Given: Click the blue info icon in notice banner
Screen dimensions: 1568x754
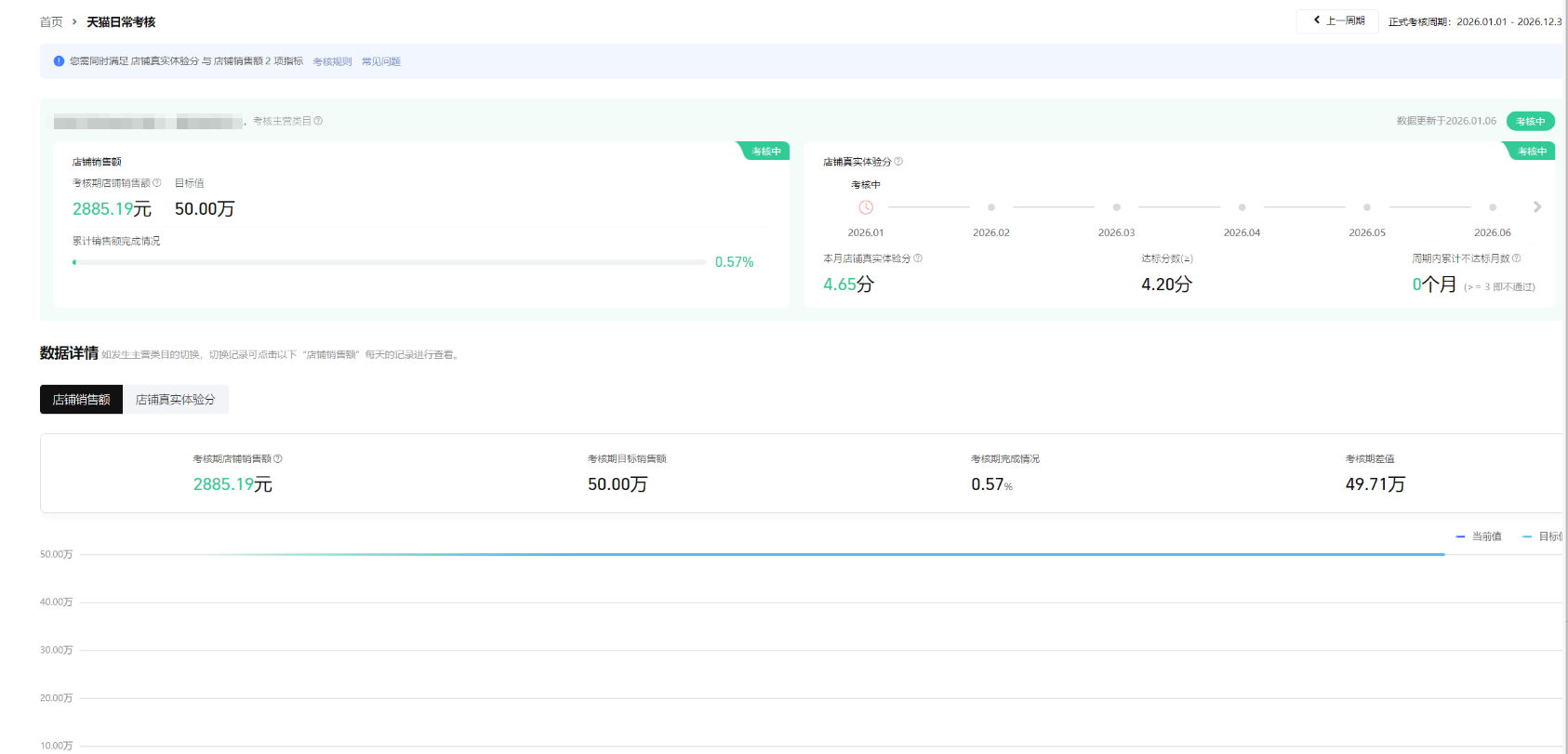Looking at the screenshot, I should pos(59,61).
